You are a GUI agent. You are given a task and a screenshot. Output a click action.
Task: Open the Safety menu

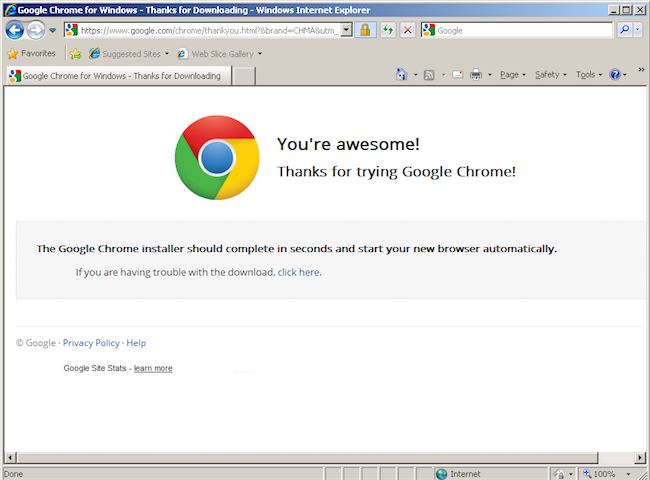click(x=551, y=75)
